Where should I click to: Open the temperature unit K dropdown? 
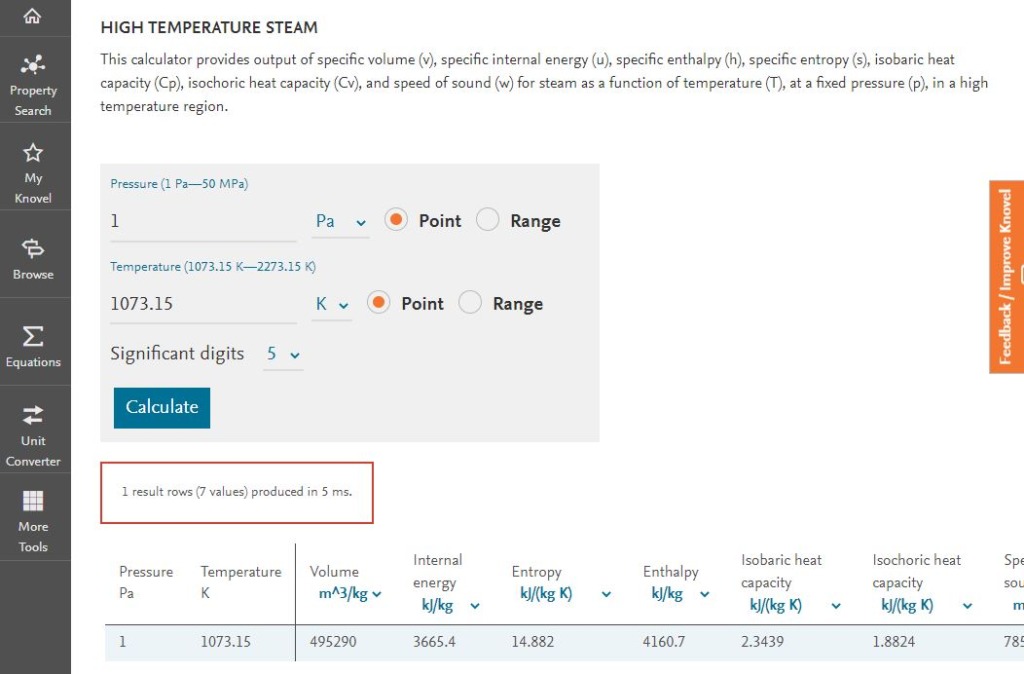tap(332, 304)
